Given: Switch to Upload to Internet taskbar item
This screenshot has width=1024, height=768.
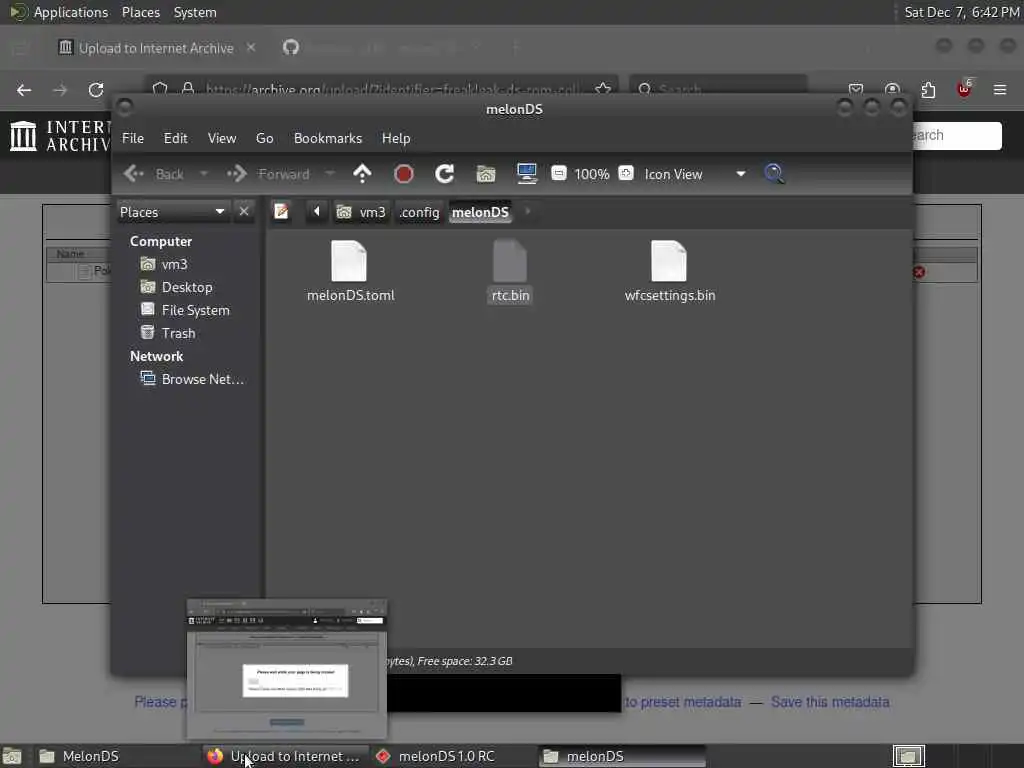Looking at the screenshot, I should pyautogui.click(x=285, y=756).
